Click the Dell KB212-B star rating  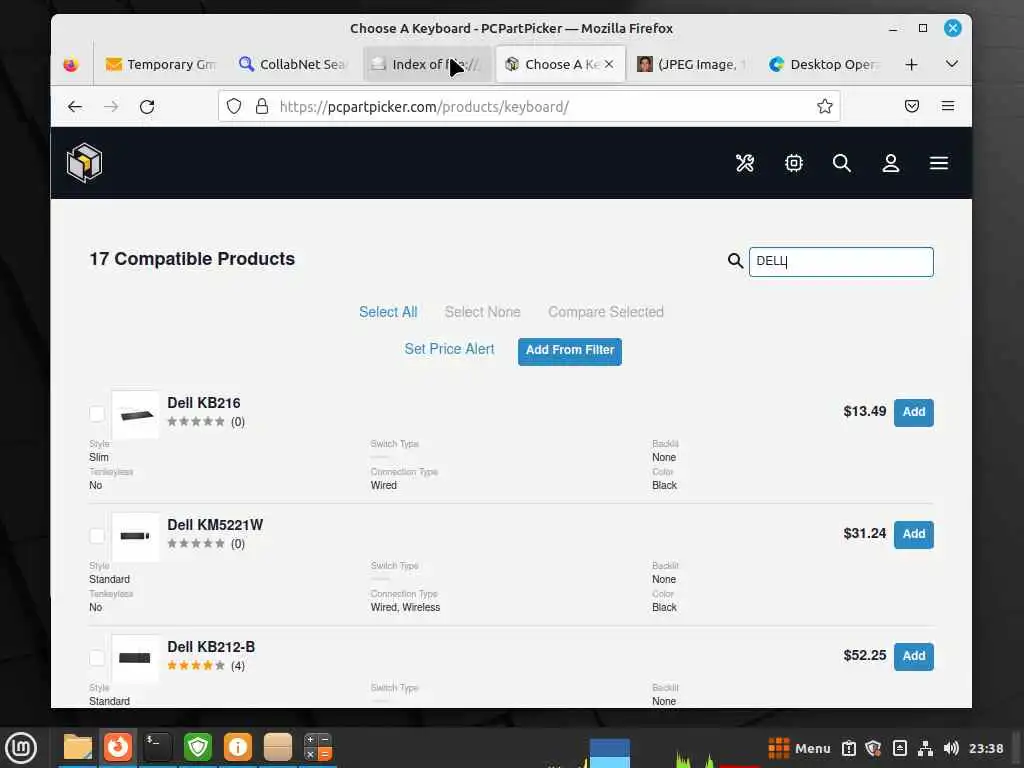(x=196, y=665)
